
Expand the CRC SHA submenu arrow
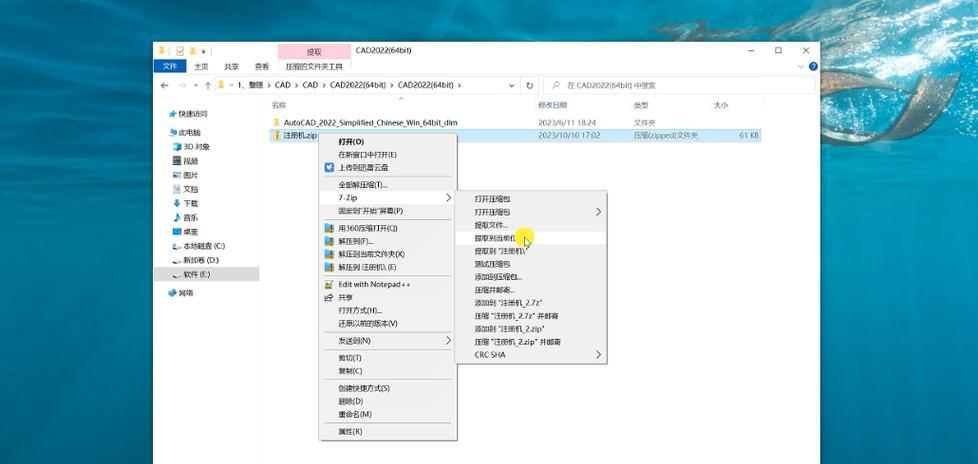tap(598, 354)
